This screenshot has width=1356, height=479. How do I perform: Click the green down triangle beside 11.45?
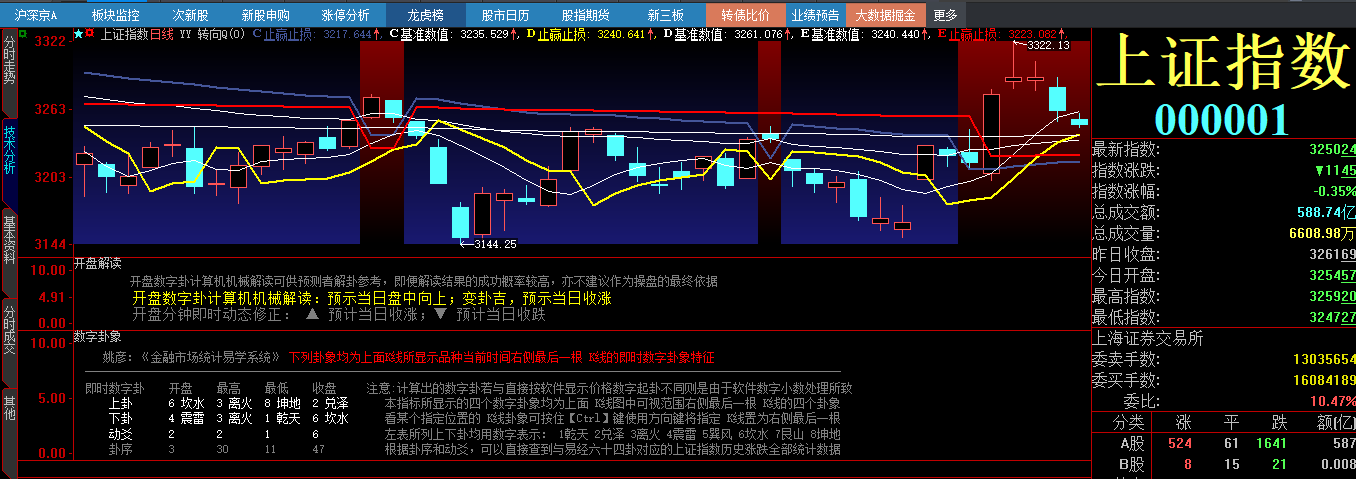[x=1319, y=170]
